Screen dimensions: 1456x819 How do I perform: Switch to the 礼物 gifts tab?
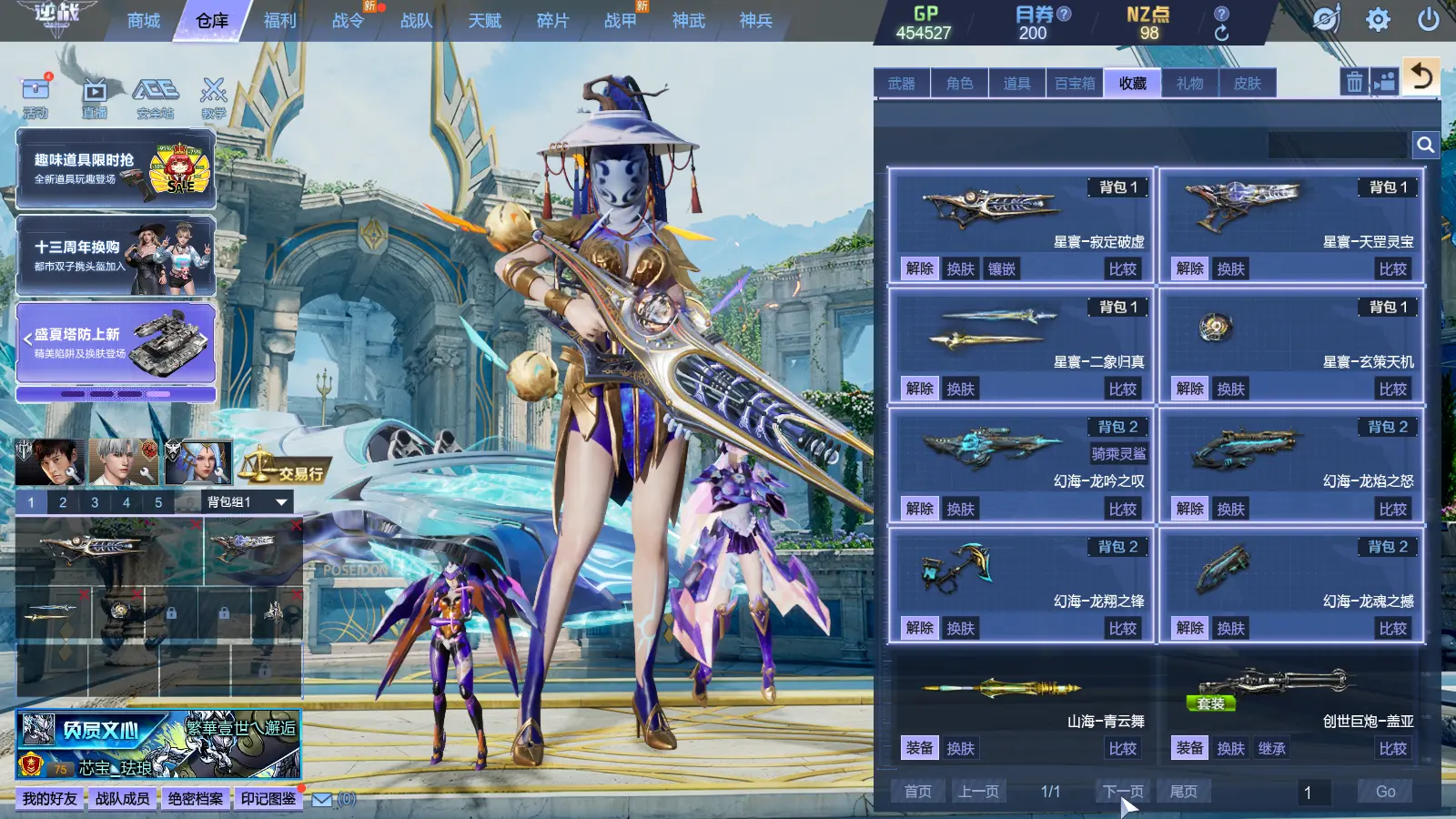1189,83
